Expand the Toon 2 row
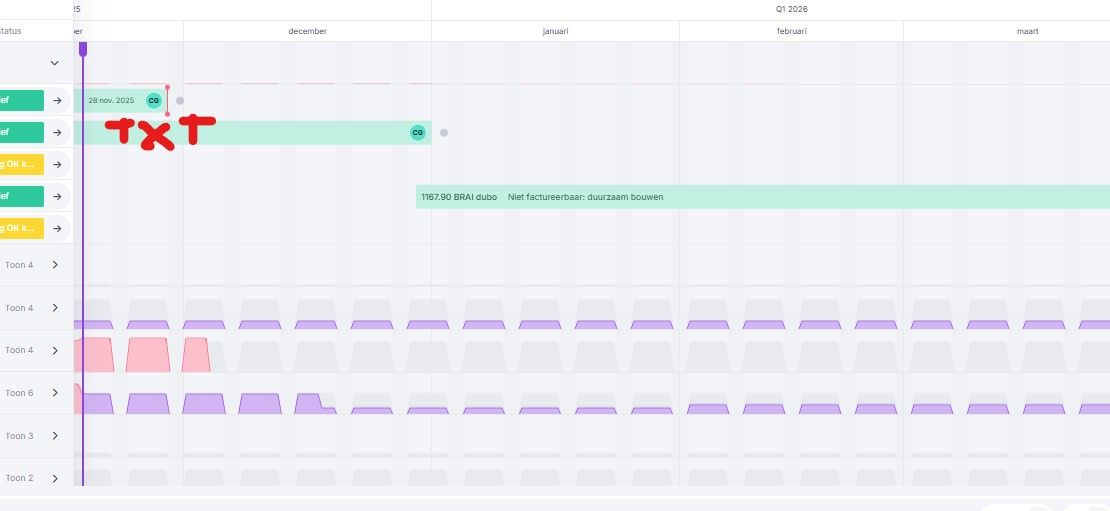Image resolution: width=1110 pixels, height=511 pixels. (x=55, y=478)
